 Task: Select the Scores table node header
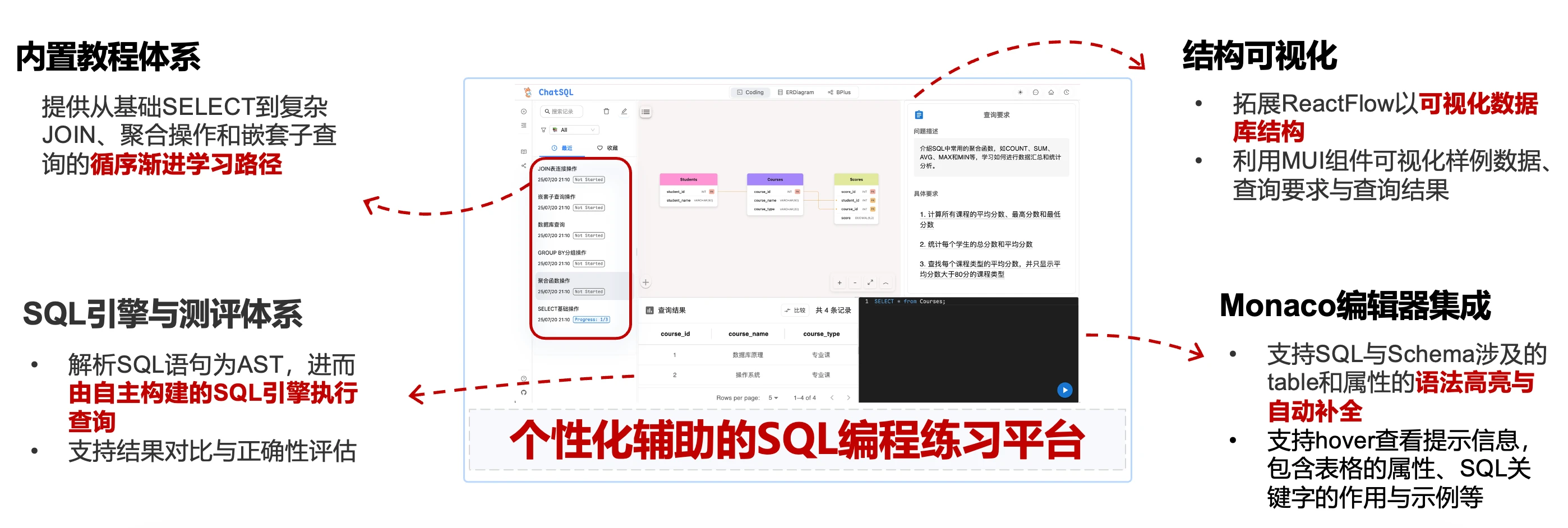(856, 179)
